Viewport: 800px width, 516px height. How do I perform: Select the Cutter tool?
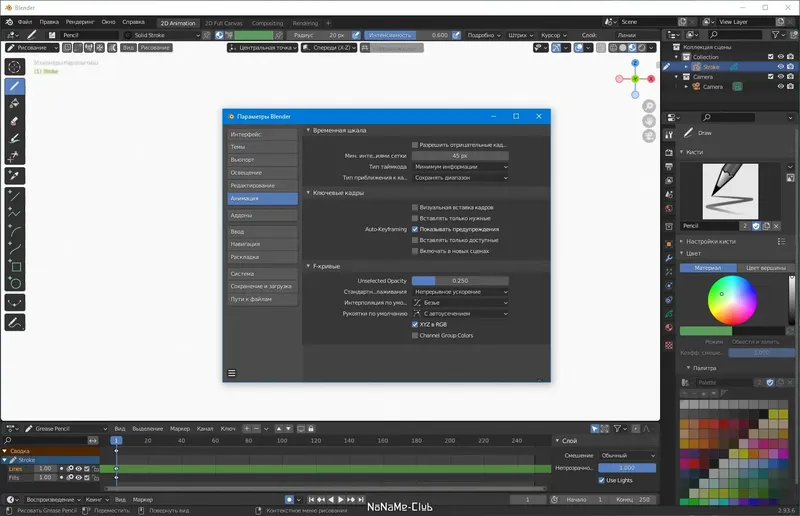coord(15,156)
